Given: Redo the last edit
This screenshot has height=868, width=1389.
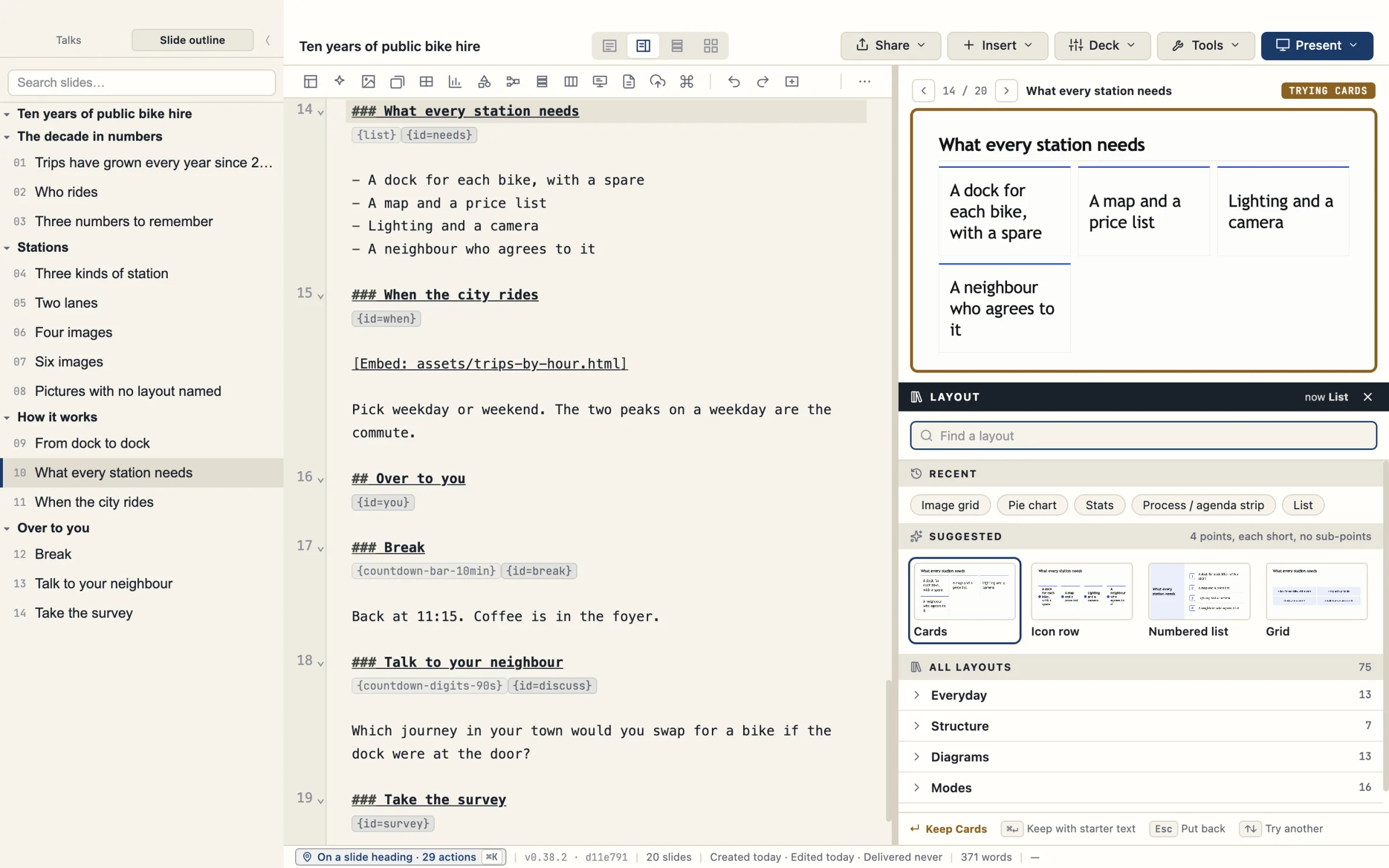Looking at the screenshot, I should pyautogui.click(x=763, y=82).
